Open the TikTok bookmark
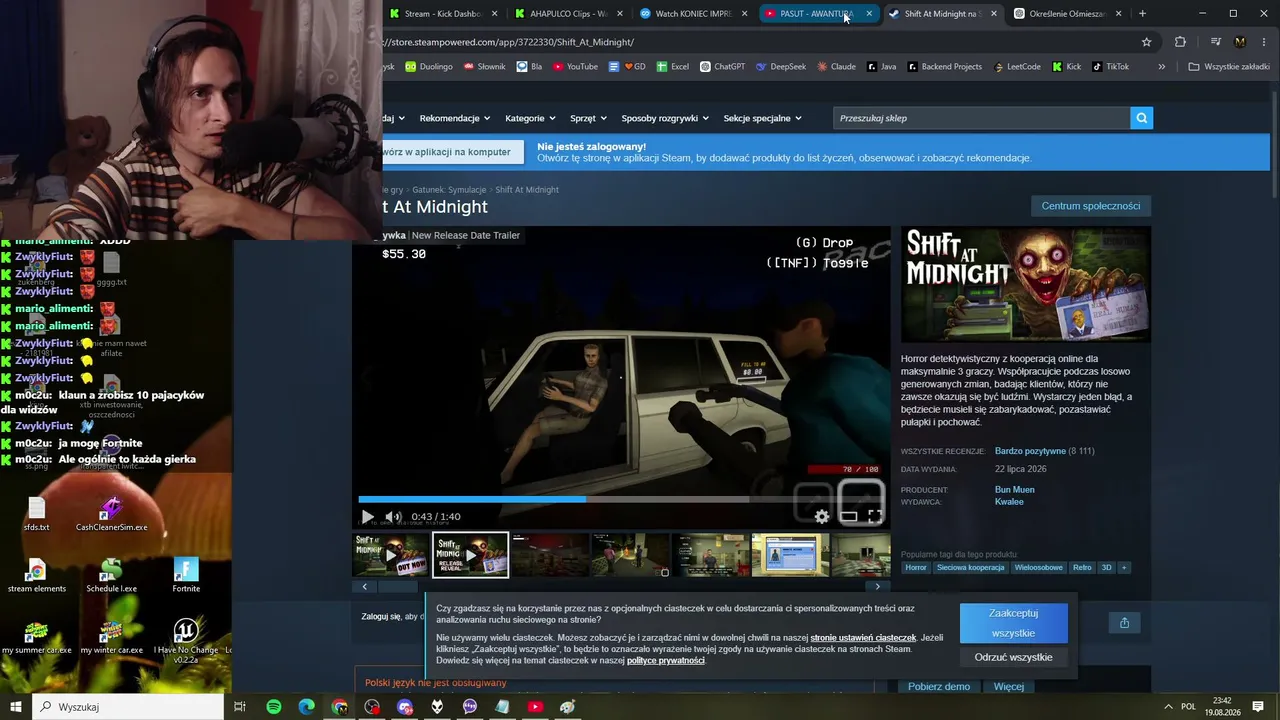 coord(1110,67)
